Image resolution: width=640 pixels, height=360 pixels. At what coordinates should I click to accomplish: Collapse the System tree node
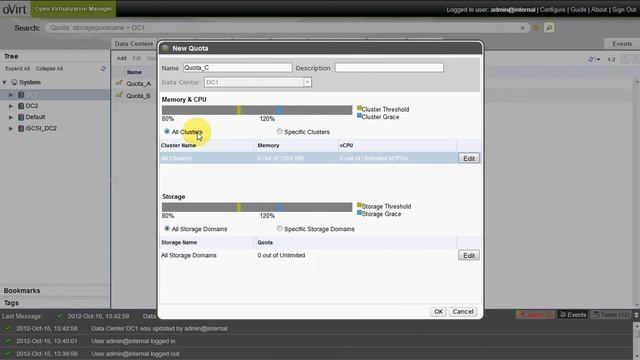(4, 82)
